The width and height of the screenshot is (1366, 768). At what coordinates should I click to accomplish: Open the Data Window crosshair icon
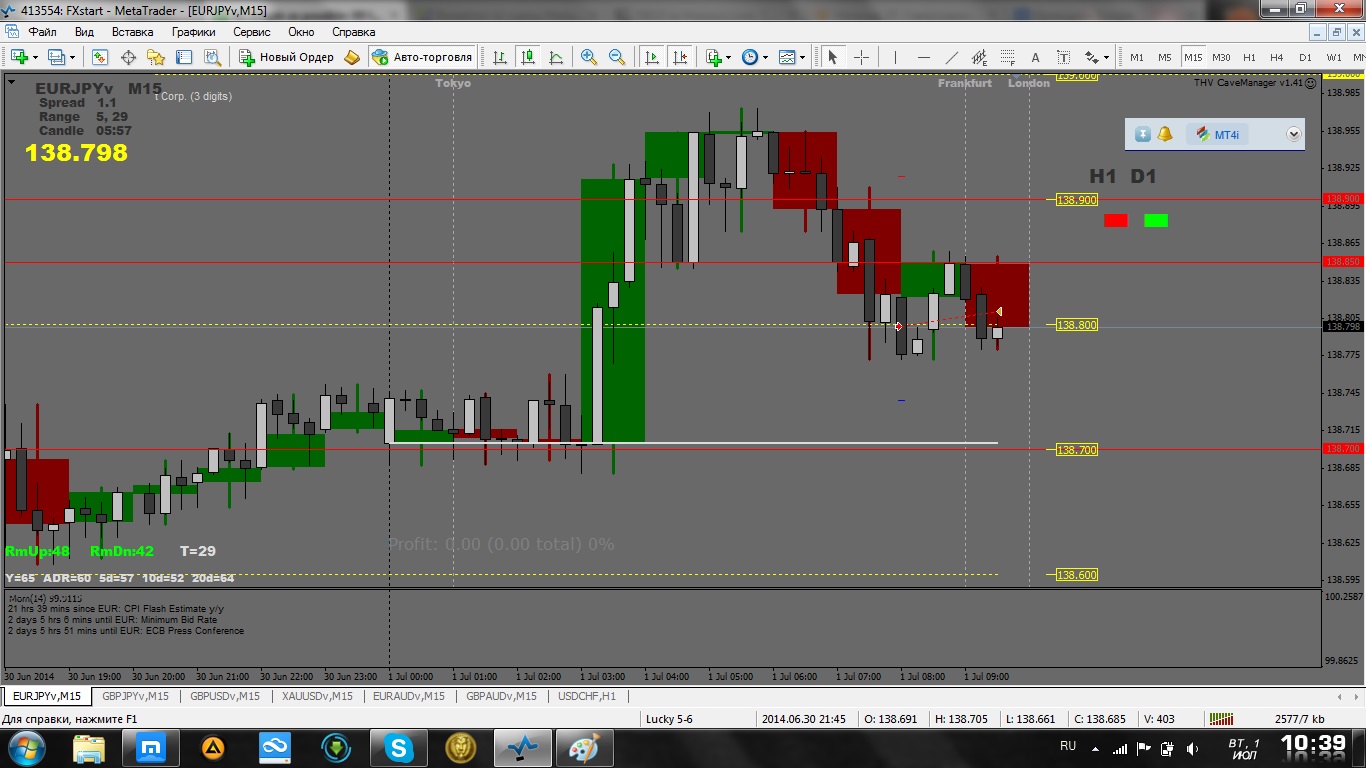pos(128,57)
